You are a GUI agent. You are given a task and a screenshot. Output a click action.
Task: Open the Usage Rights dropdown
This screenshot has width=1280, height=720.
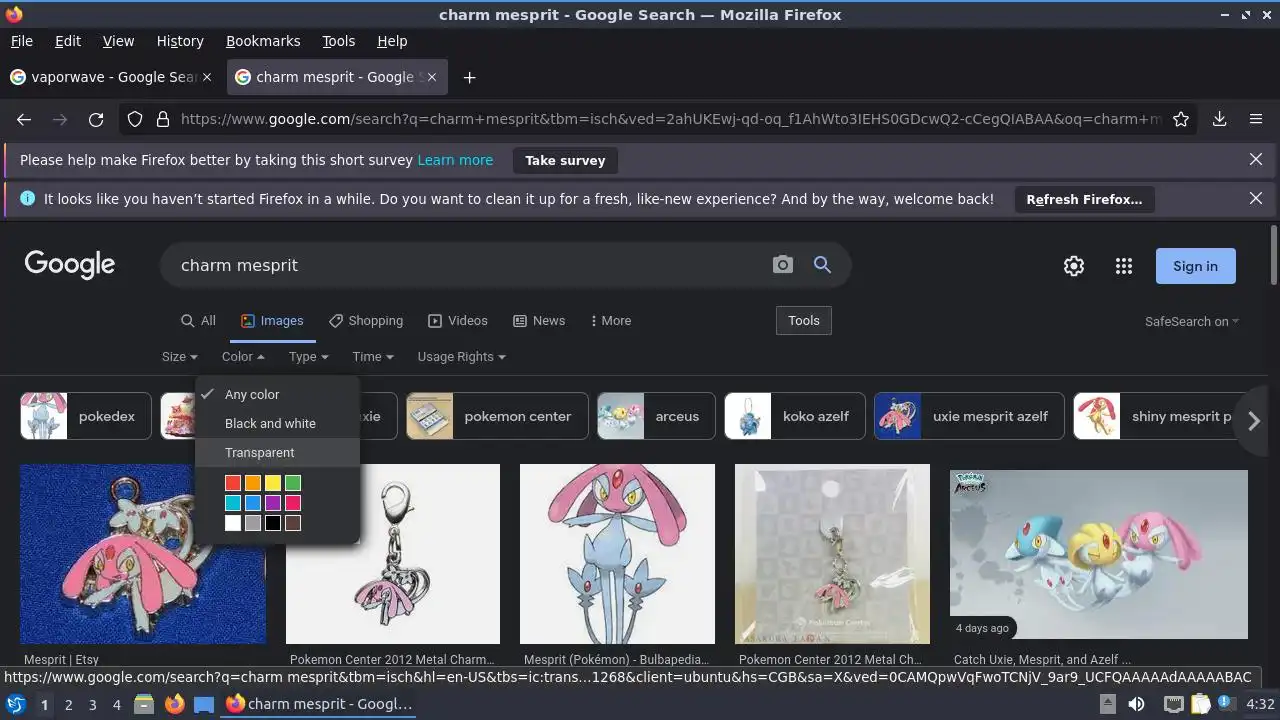click(461, 357)
